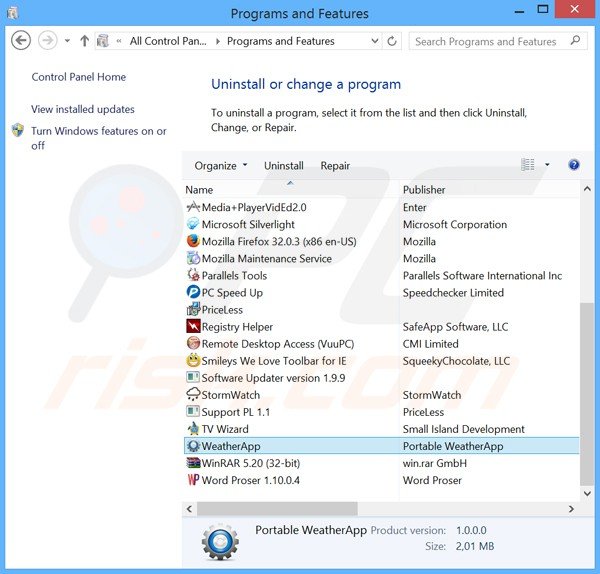
Task: Click the WinRAR 5.20 icon
Action: coord(193,463)
